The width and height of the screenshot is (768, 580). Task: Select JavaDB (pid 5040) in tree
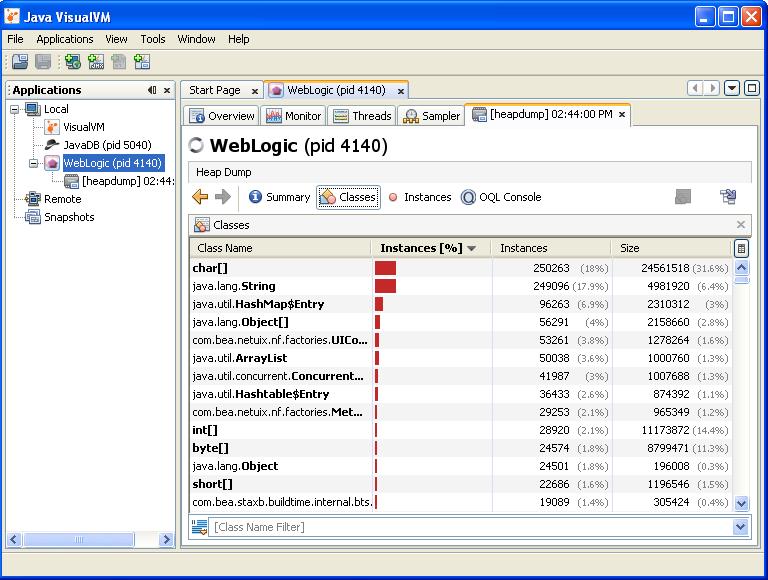click(x=106, y=145)
